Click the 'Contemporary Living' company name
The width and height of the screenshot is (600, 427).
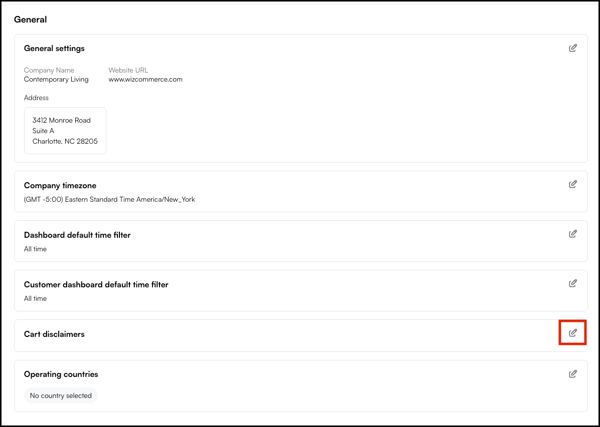56,80
